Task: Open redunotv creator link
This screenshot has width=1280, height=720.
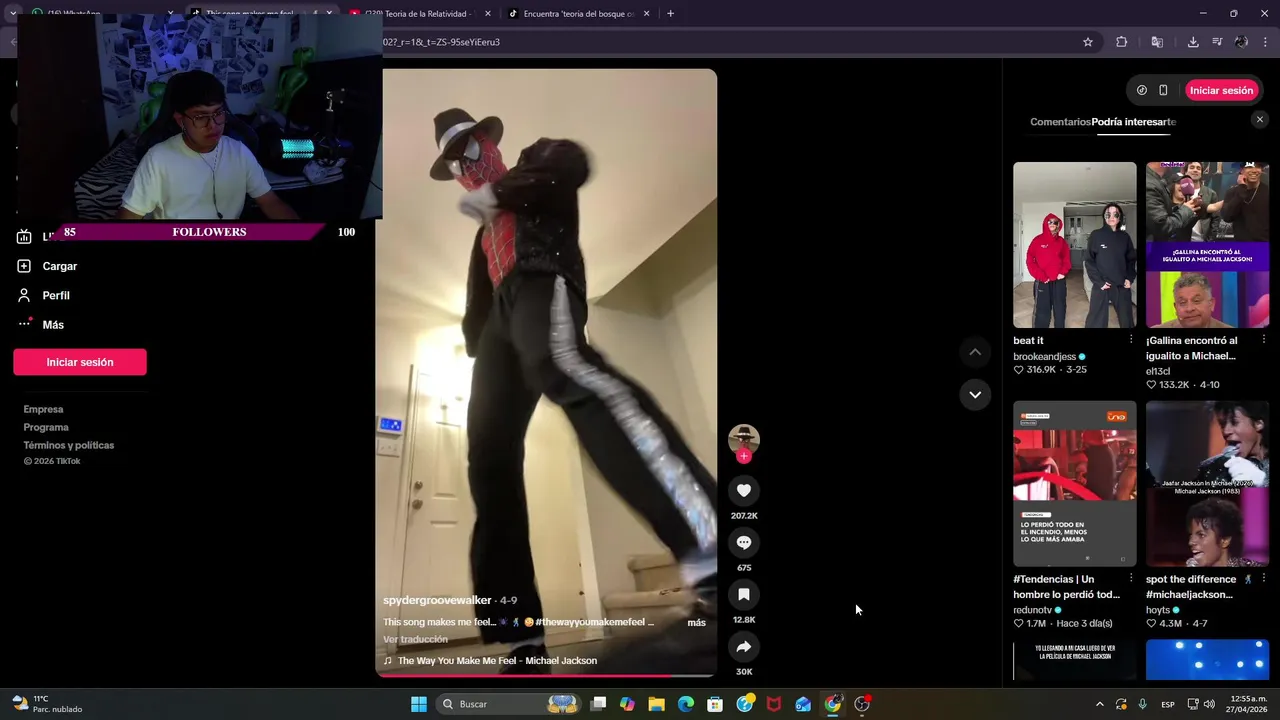Action: click(1032, 609)
